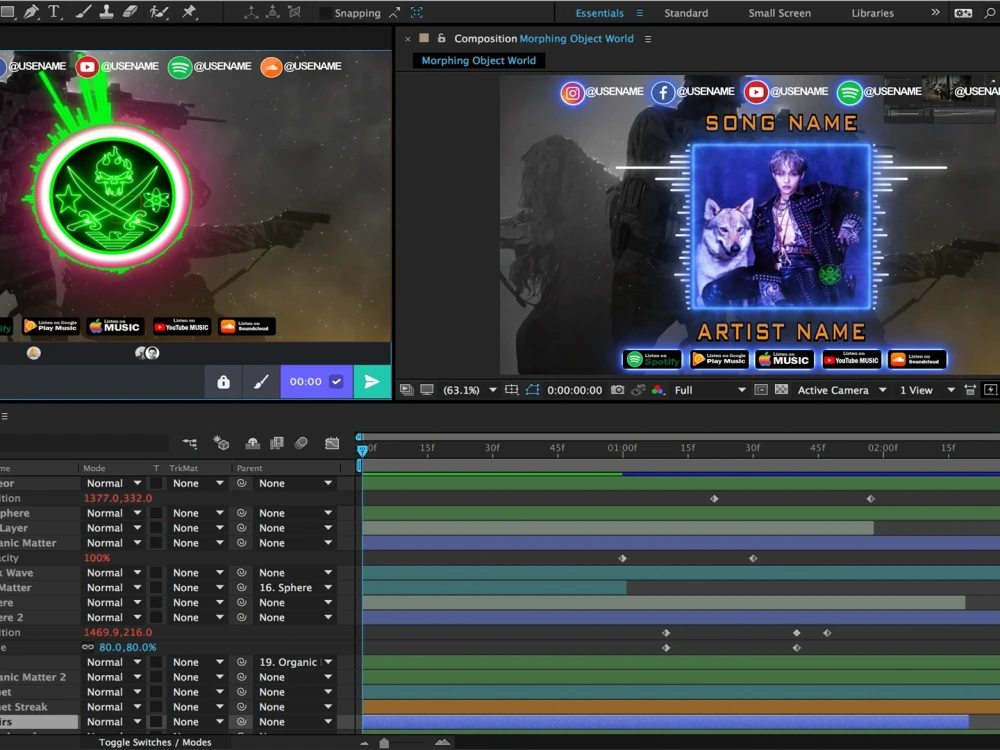Select the Puppet Pin tool
The width and height of the screenshot is (1000, 750).
pyautogui.click(x=189, y=11)
